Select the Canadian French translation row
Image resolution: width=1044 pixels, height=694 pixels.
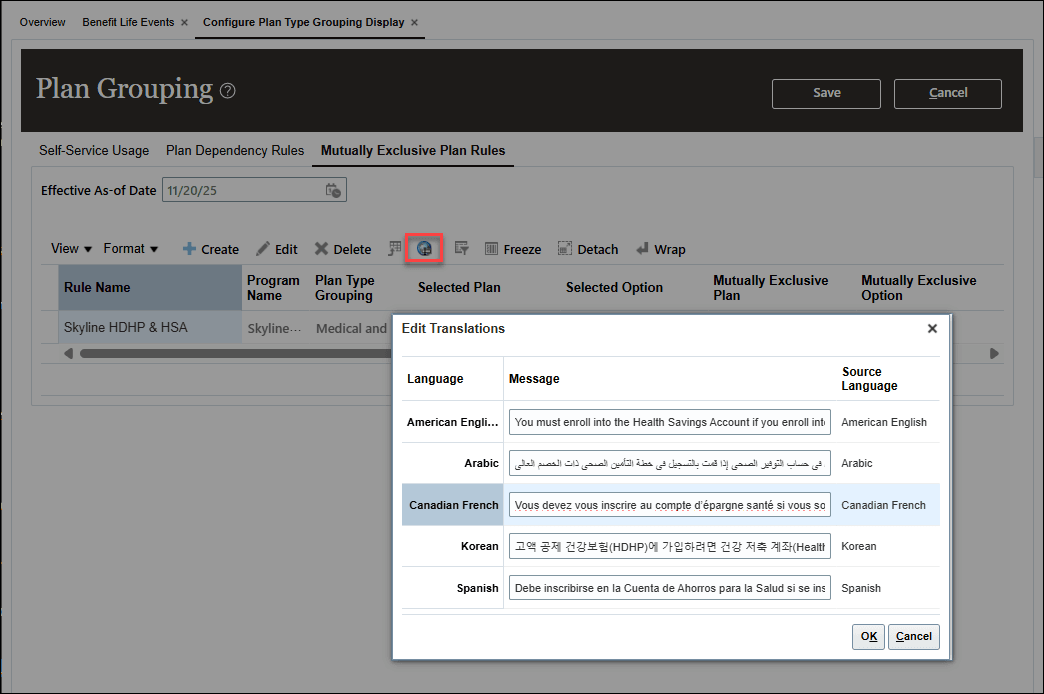452,504
